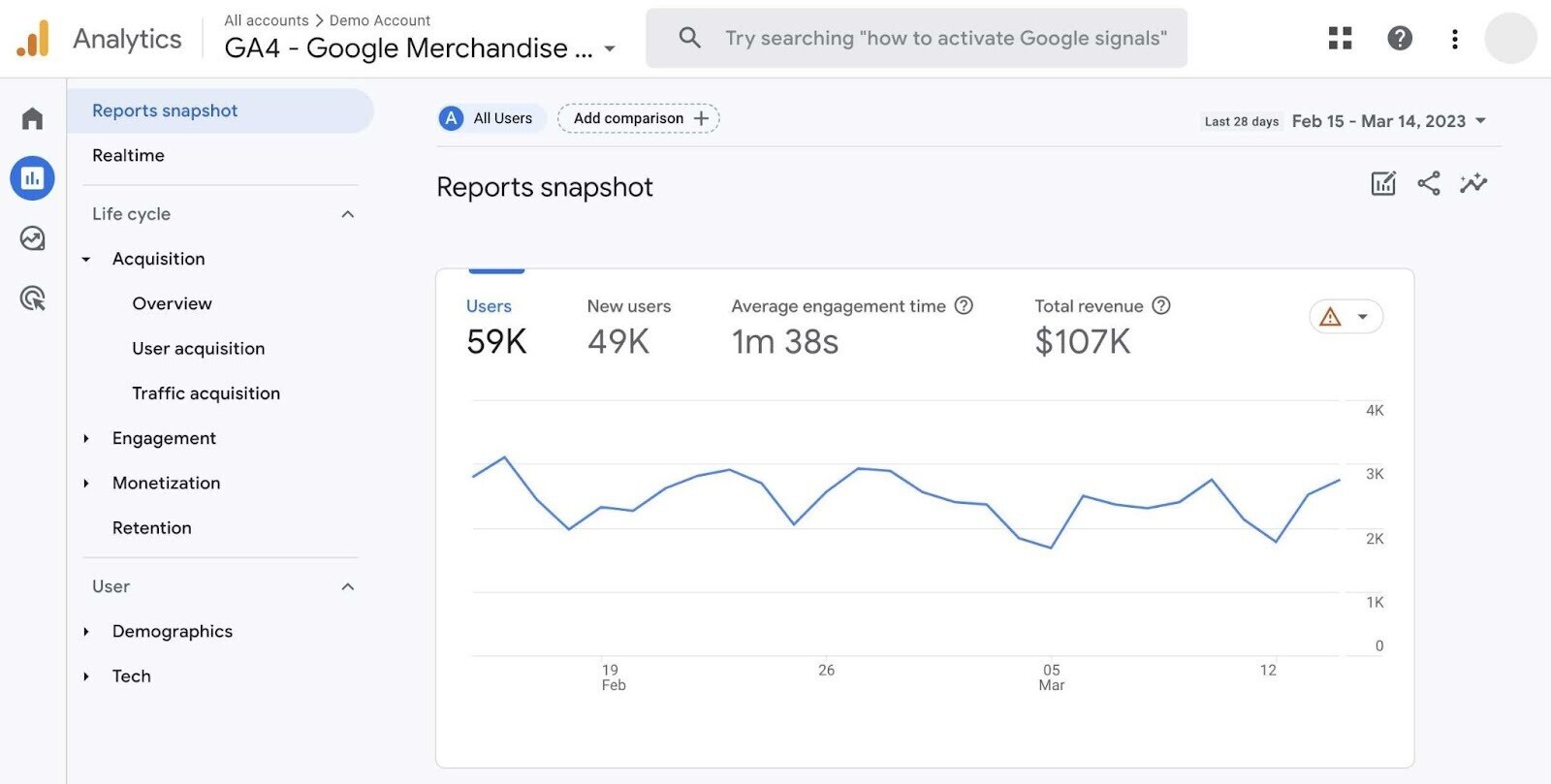Collapse the Life cycle section chevron

point(348,214)
